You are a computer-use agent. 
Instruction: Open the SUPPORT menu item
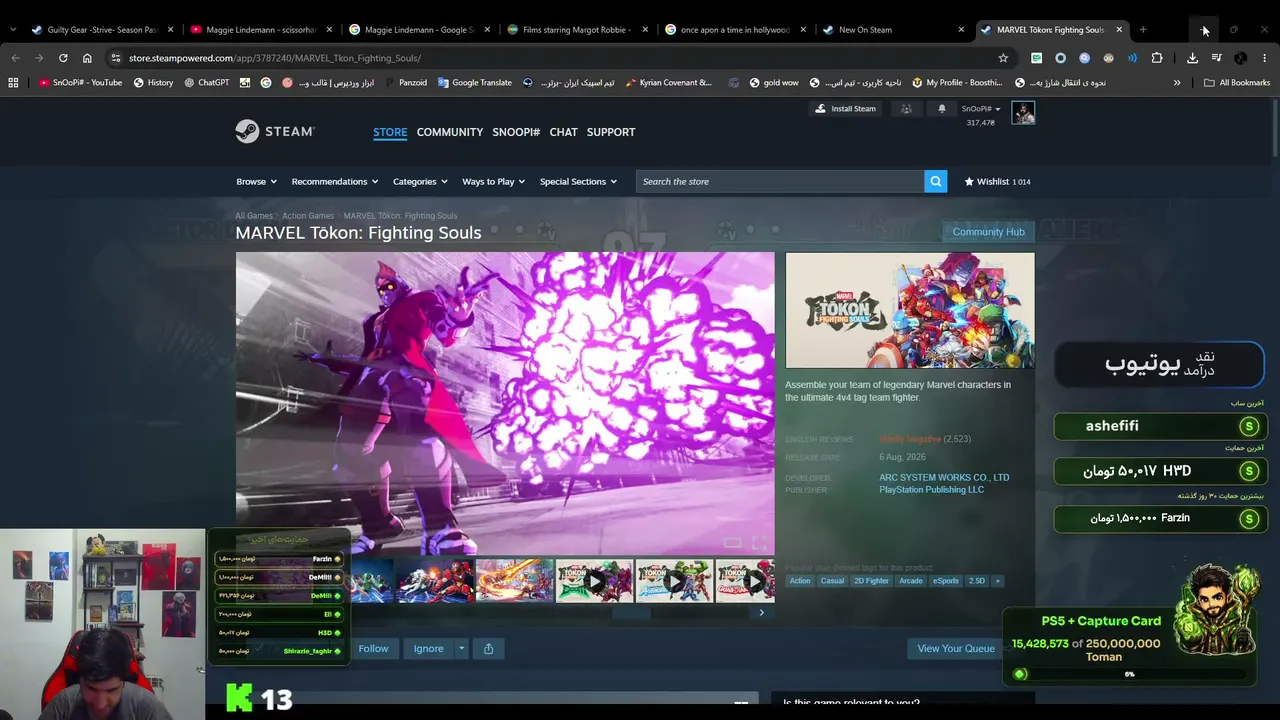tap(611, 132)
